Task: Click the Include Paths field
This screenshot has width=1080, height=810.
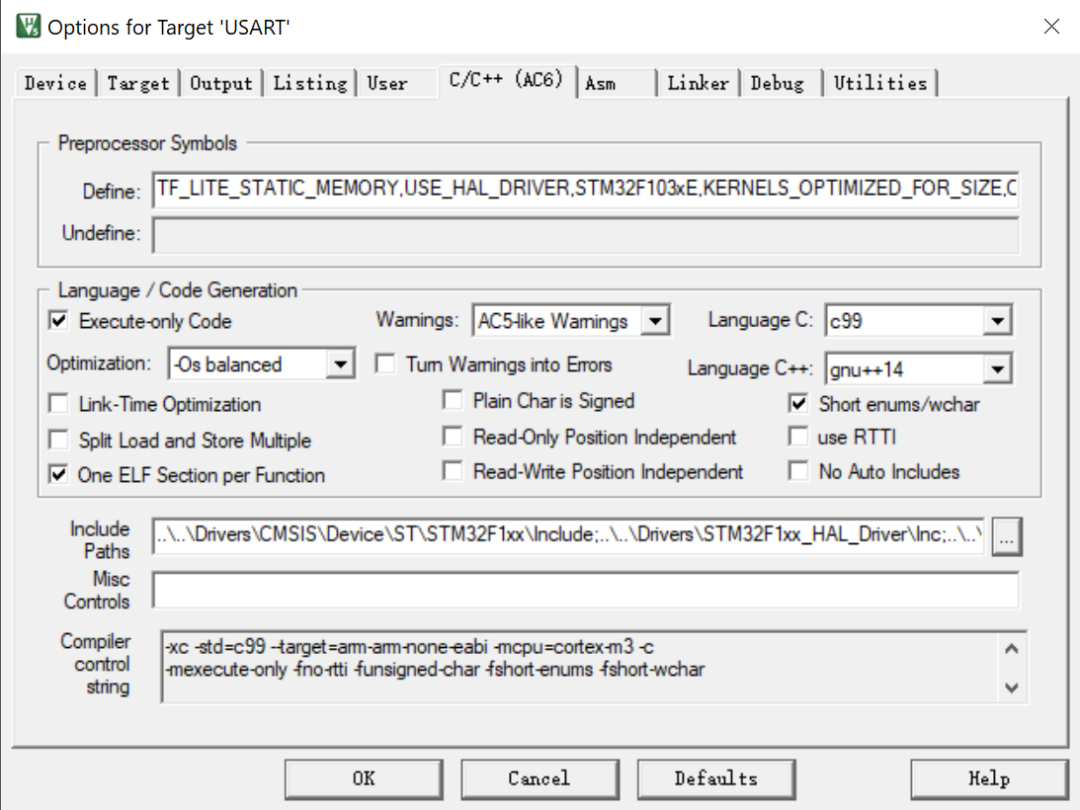Action: 568,535
